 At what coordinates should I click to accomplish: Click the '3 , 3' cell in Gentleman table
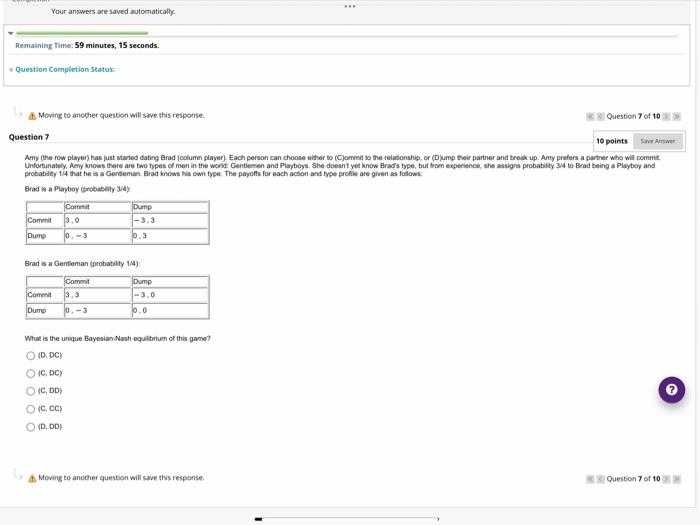tap(98, 295)
